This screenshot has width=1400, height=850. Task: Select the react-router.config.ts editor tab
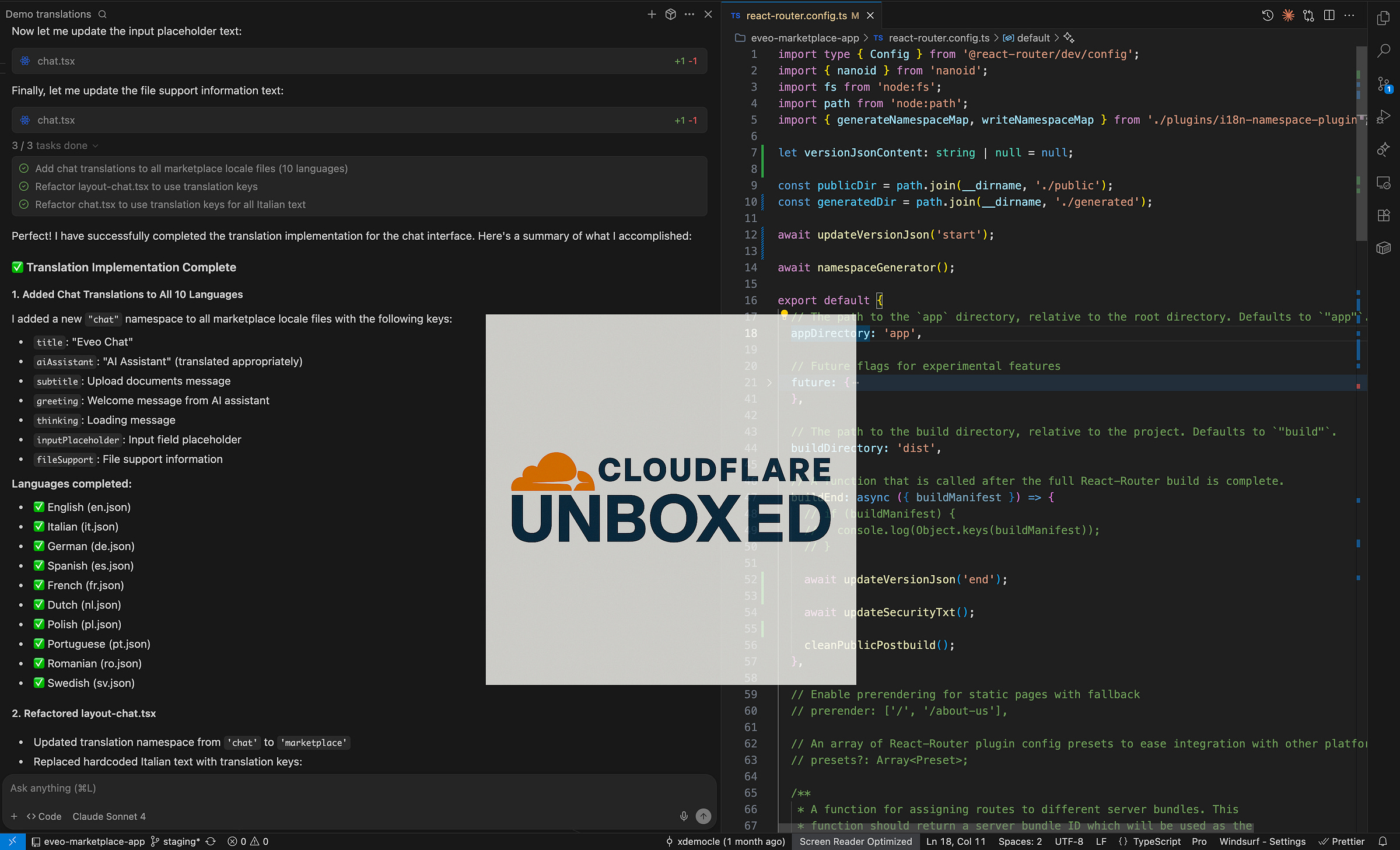pos(796,16)
